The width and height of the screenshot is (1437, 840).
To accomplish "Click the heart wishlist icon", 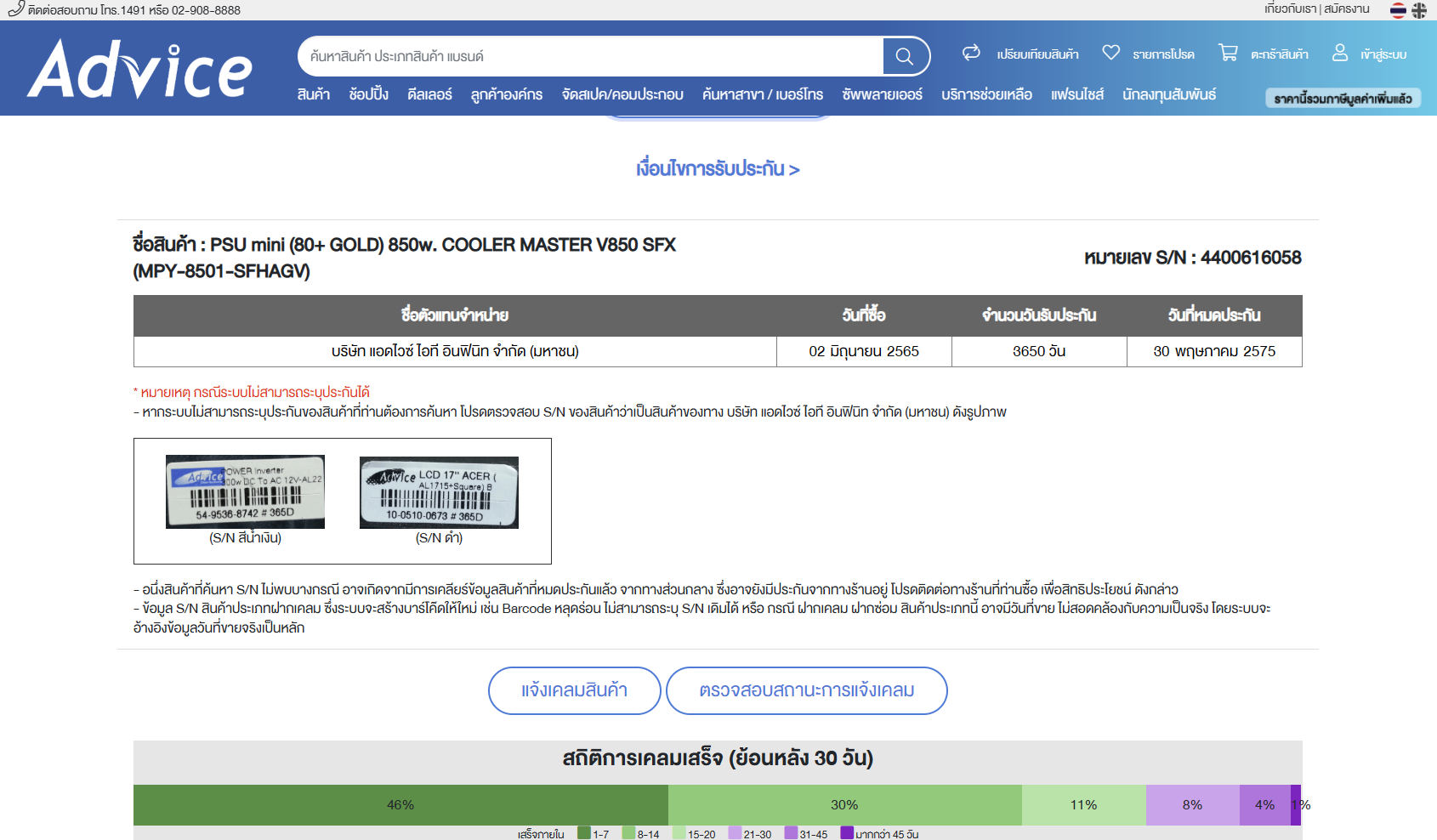I will click(x=1110, y=53).
